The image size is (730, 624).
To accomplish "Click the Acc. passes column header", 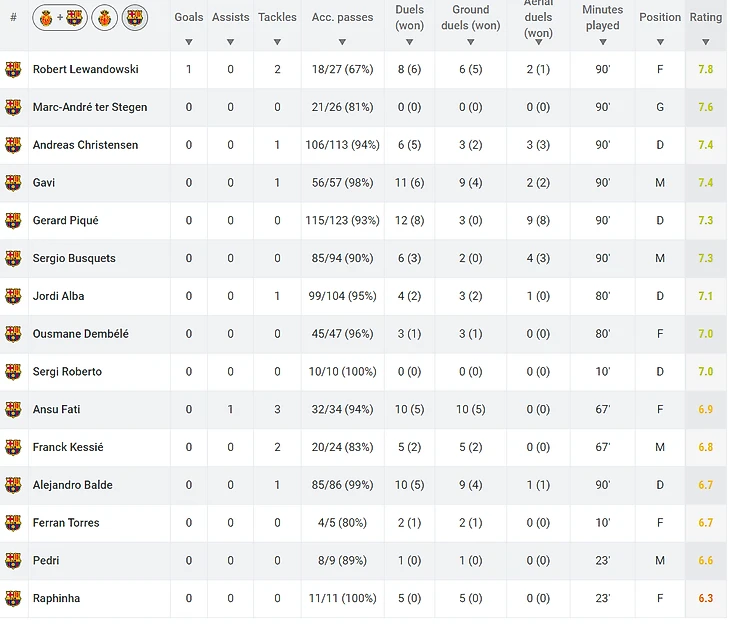I will tap(342, 17).
